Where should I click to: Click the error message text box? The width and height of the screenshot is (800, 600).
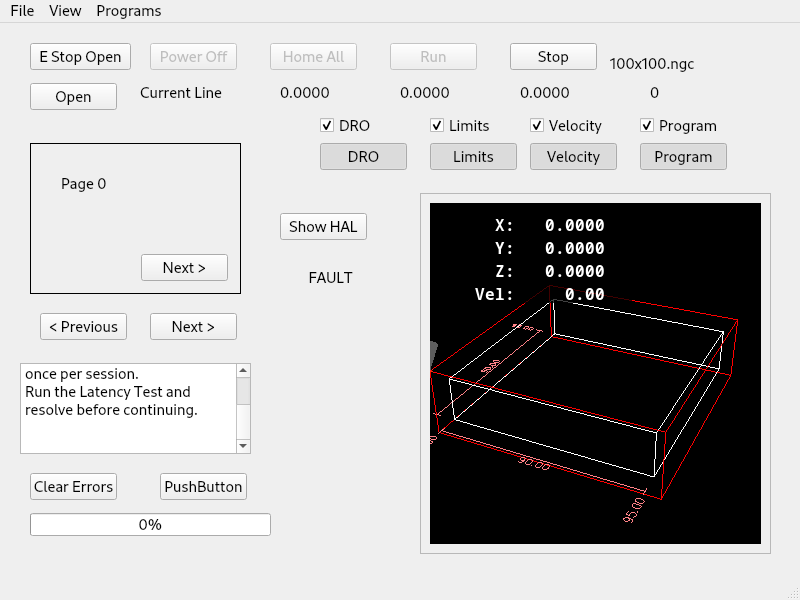(x=129, y=409)
